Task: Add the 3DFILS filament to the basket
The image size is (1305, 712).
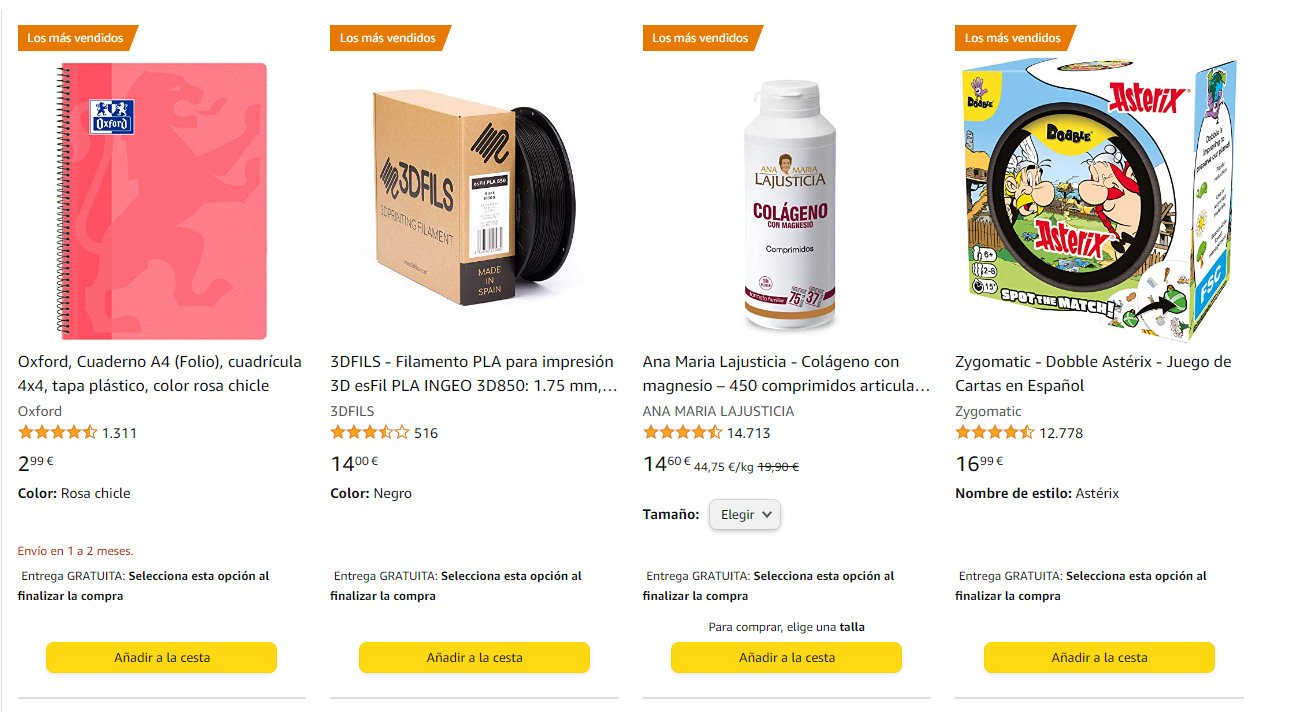Action: tap(474, 657)
